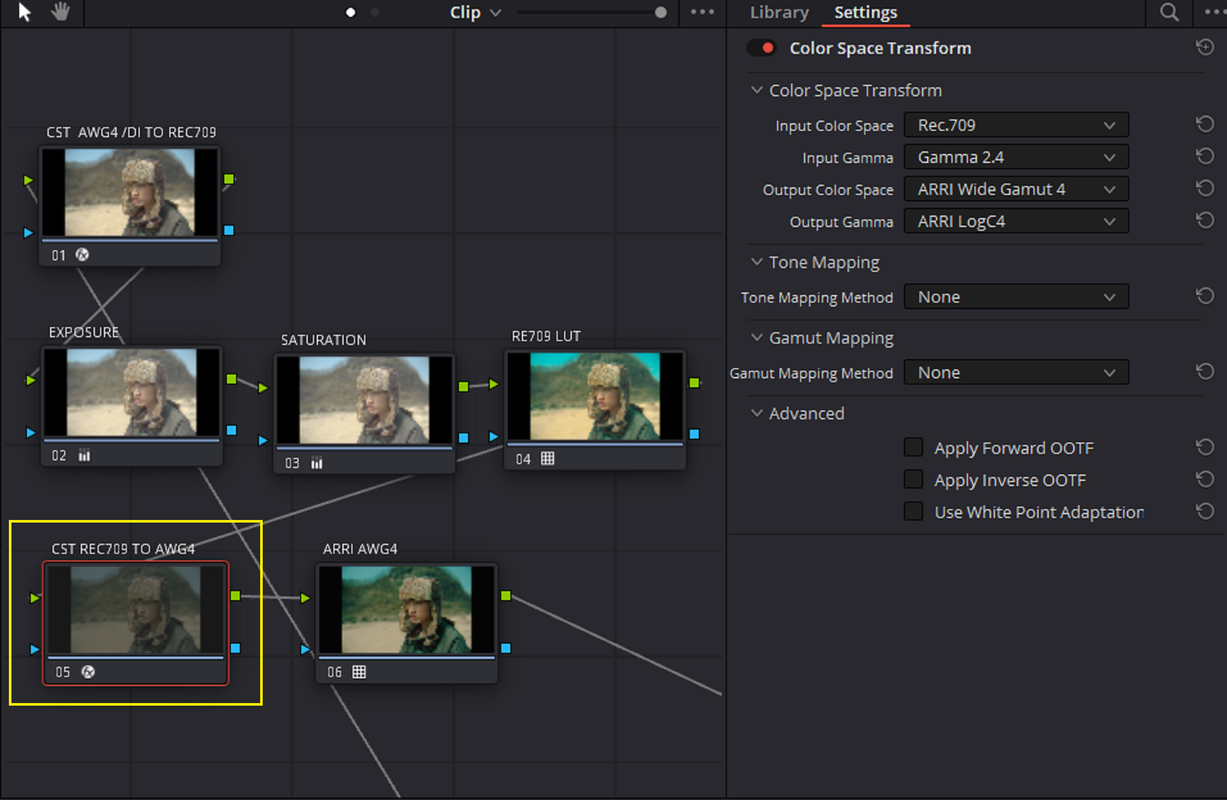Image resolution: width=1227 pixels, height=800 pixels.
Task: Enable the Use White Point Adaptation checkbox
Action: (x=913, y=512)
